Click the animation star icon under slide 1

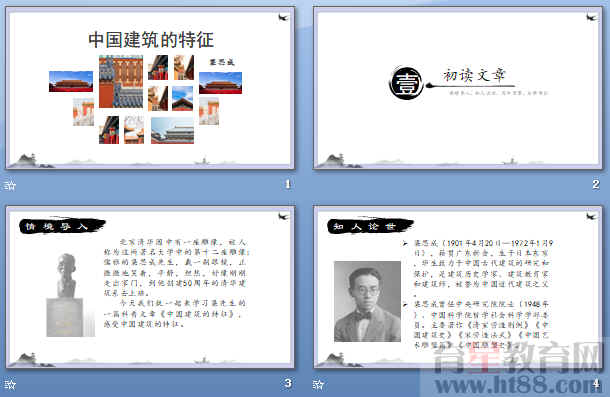(x=10, y=186)
